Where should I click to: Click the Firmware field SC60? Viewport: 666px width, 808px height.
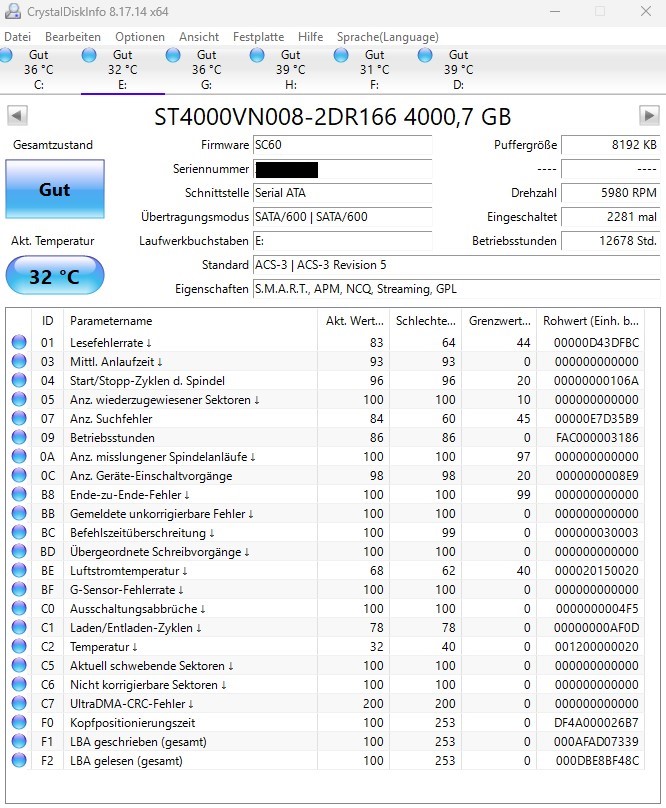(x=342, y=145)
